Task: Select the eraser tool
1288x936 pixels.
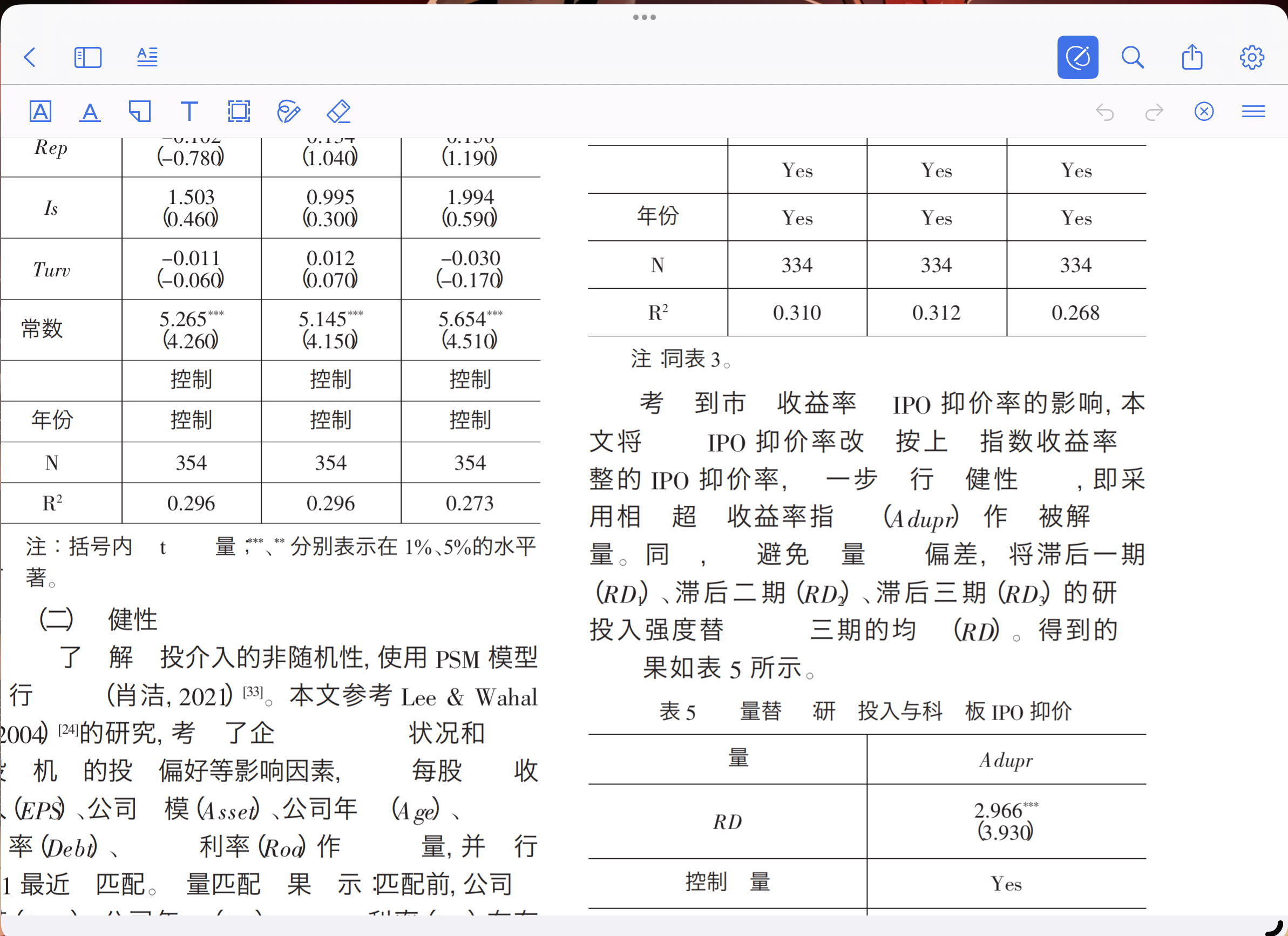Action: click(x=338, y=111)
